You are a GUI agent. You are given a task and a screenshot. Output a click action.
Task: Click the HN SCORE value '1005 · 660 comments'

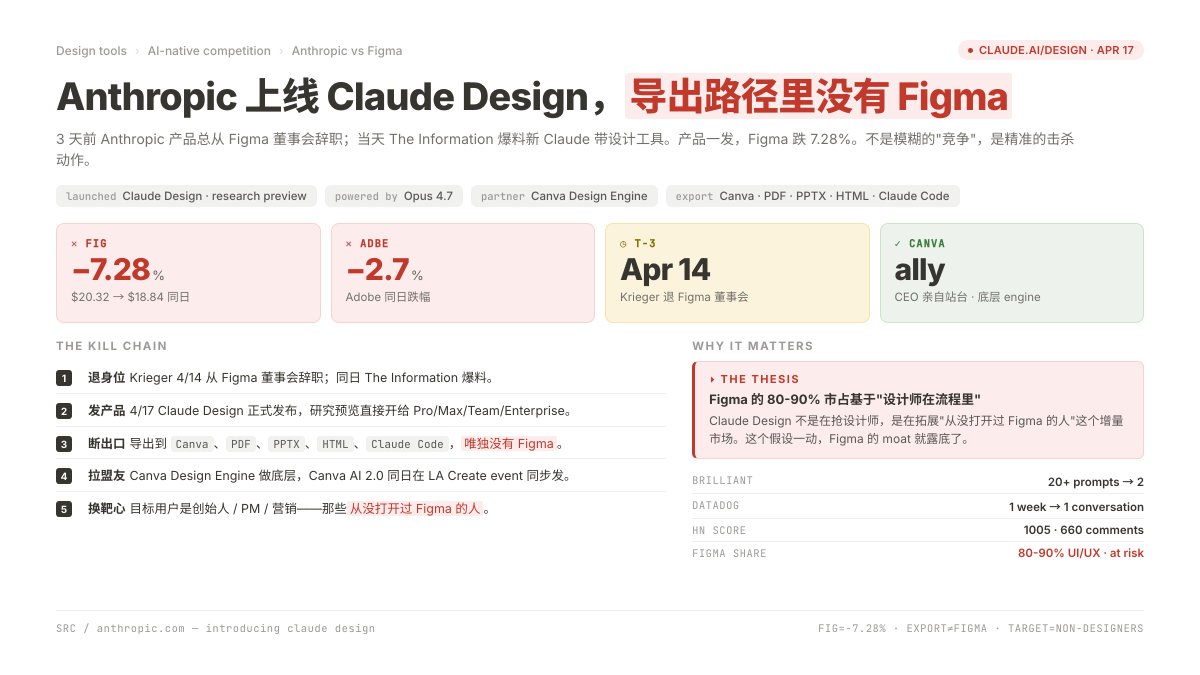click(1084, 530)
